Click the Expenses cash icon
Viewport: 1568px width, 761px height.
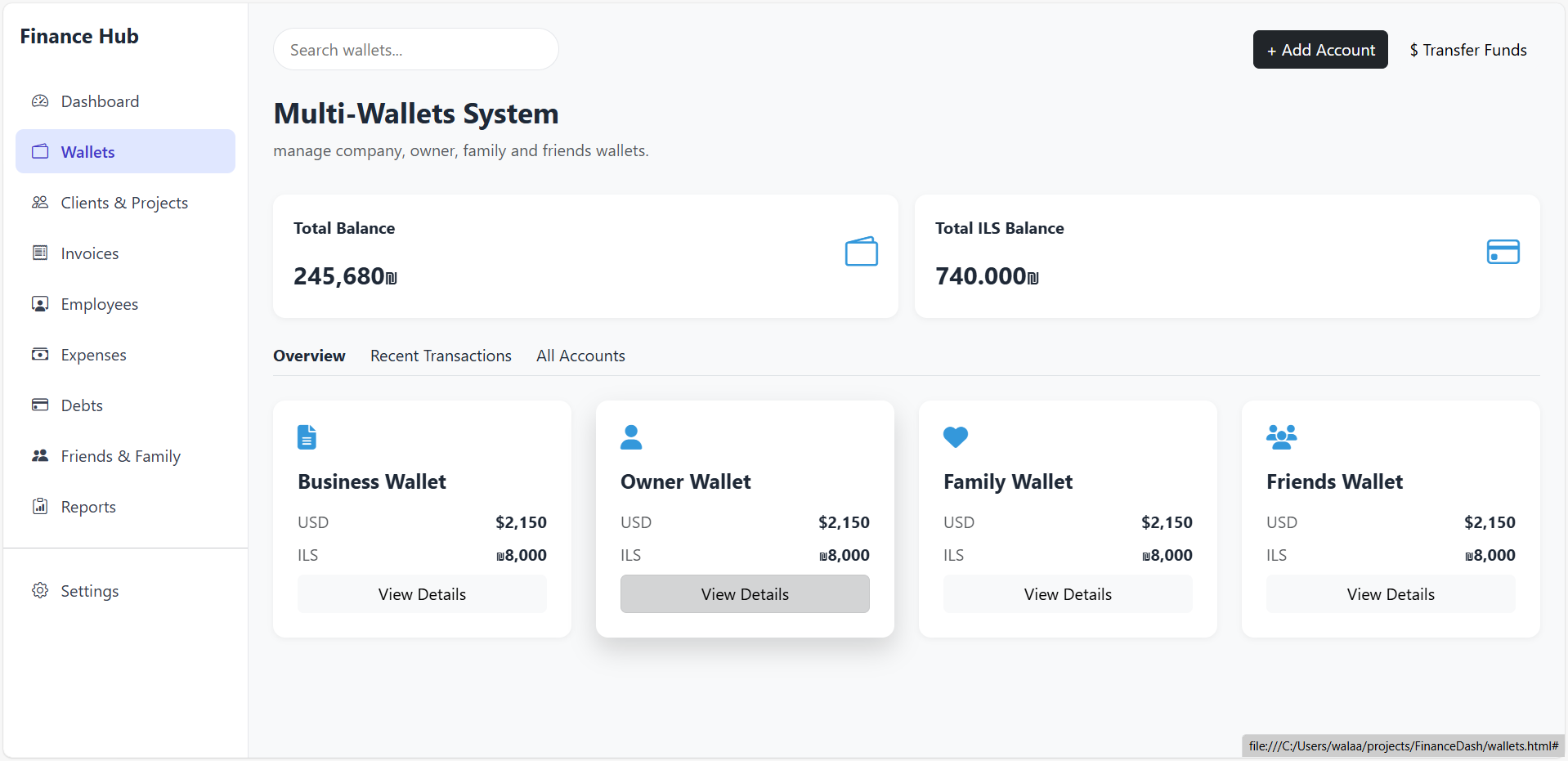tap(40, 355)
